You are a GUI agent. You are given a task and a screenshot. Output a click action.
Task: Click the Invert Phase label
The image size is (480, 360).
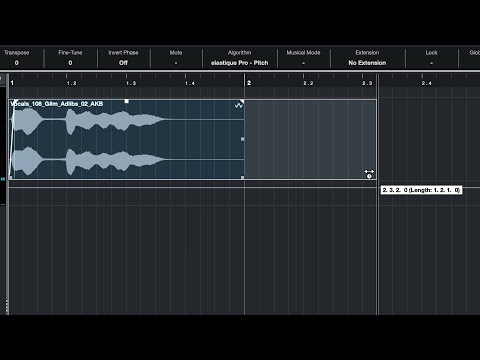123,53
